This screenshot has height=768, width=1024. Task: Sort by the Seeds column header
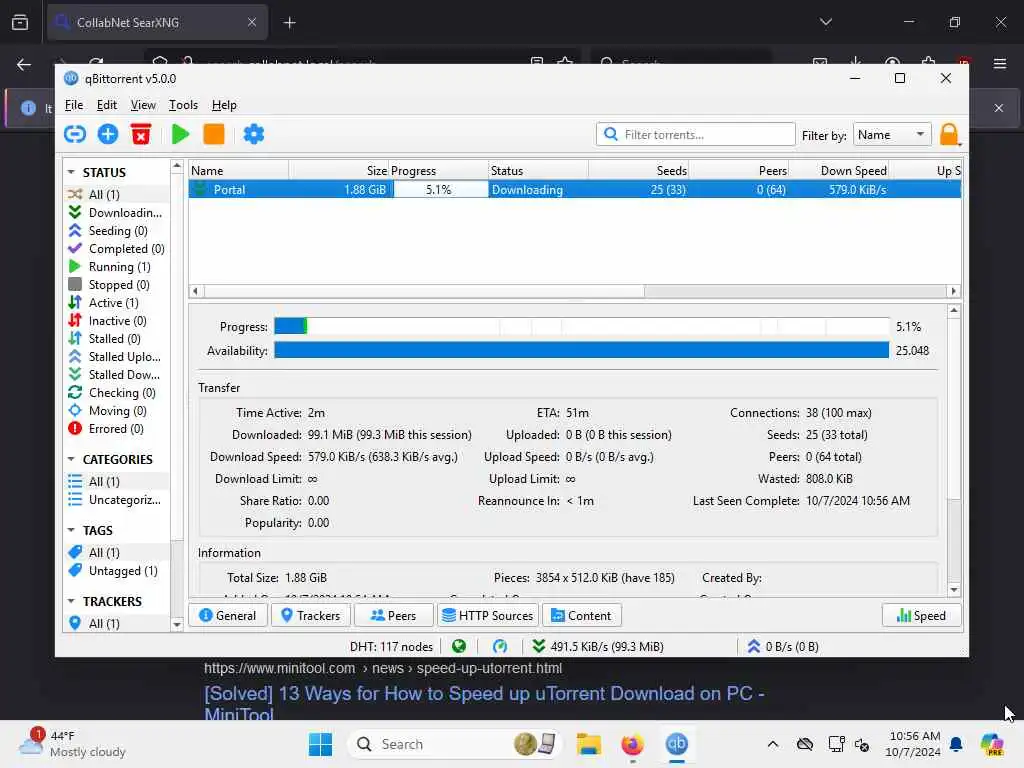pyautogui.click(x=639, y=170)
